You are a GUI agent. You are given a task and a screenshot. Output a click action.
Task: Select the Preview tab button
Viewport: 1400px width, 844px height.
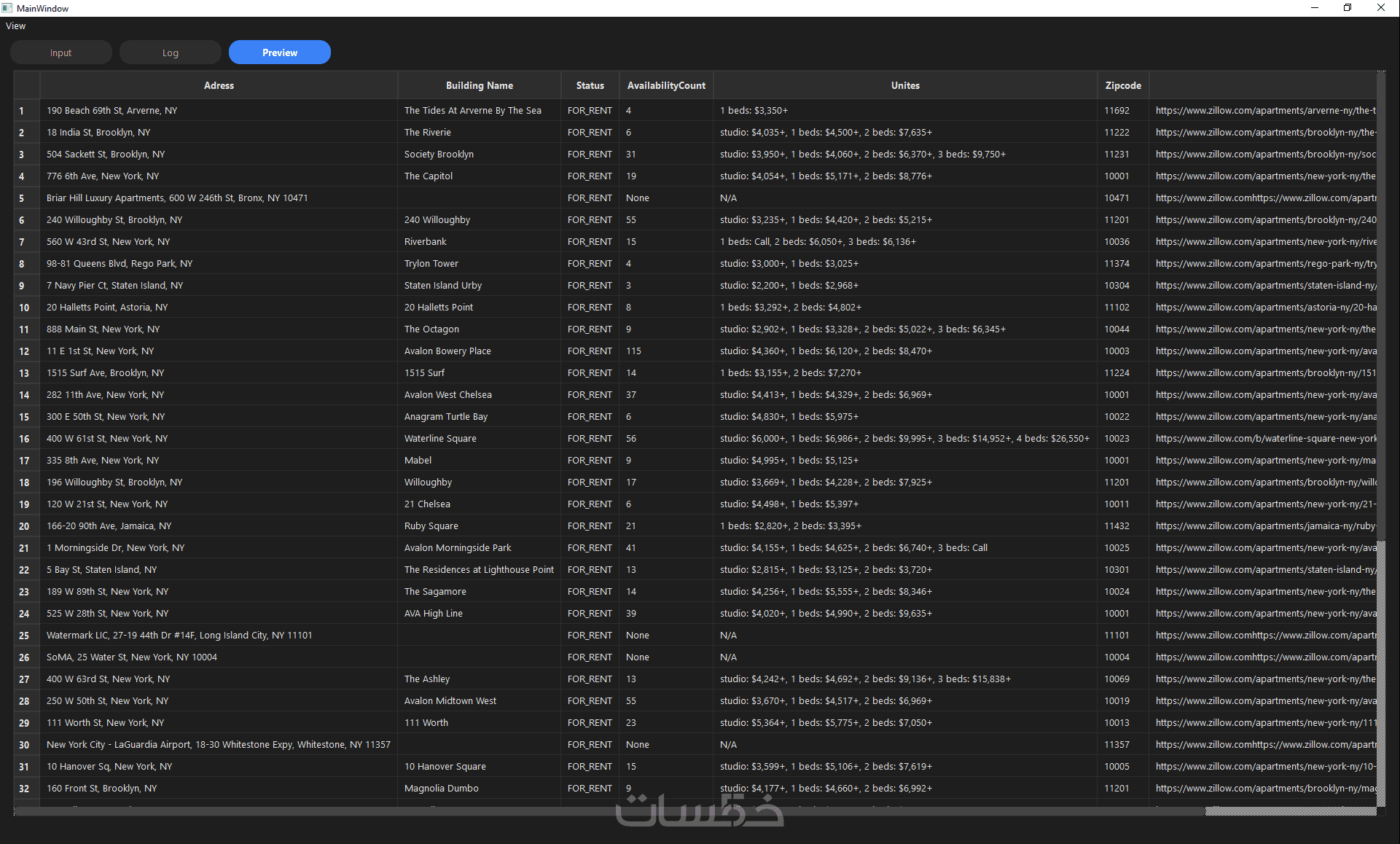280,52
